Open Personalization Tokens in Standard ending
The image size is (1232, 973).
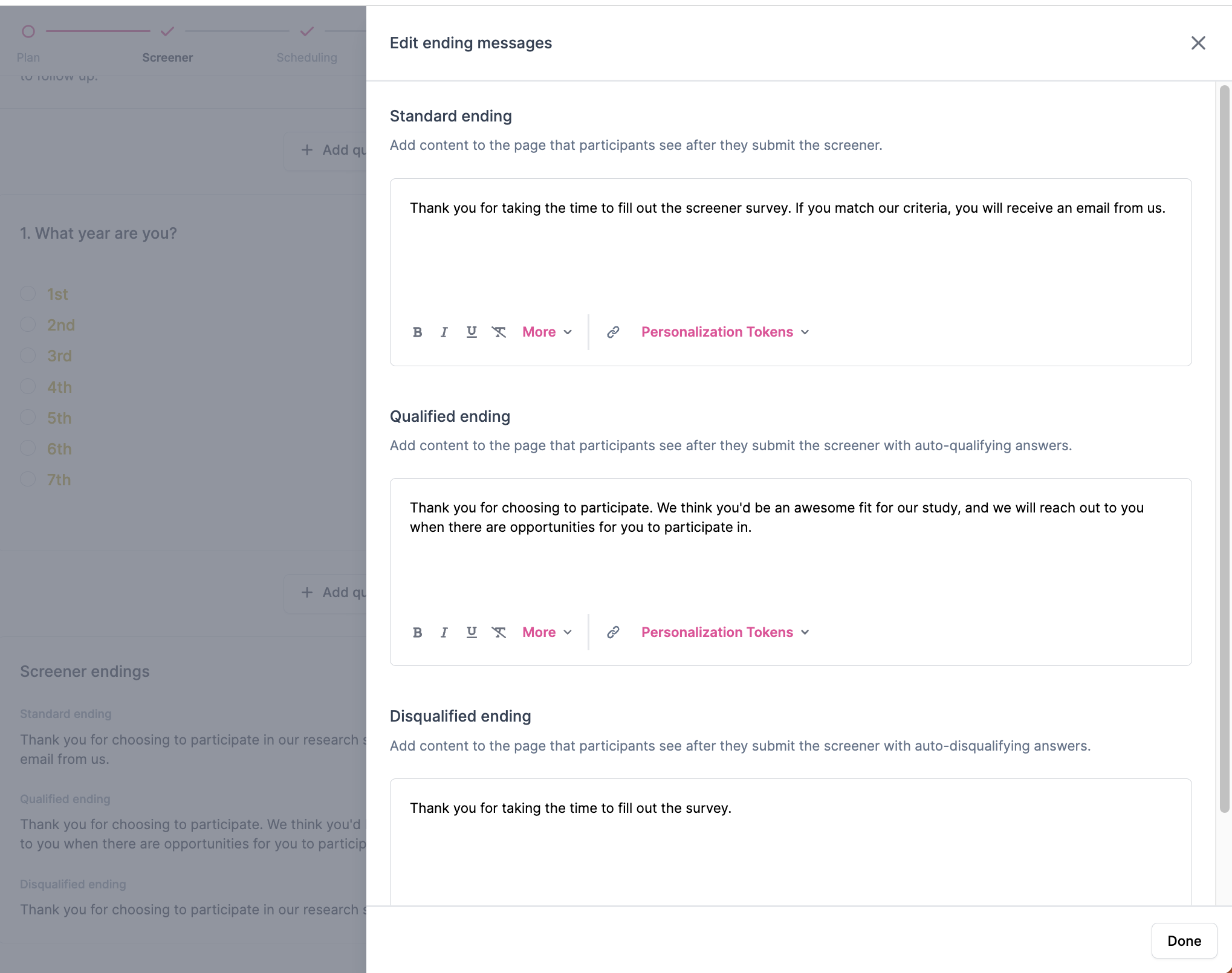pyautogui.click(x=725, y=332)
